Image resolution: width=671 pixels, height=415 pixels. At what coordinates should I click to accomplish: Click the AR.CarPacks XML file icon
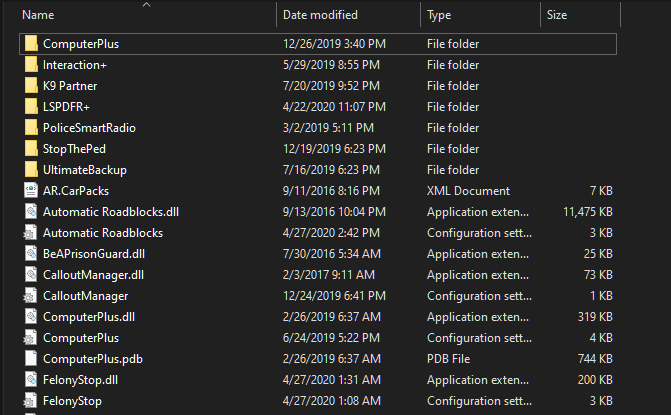point(31,191)
